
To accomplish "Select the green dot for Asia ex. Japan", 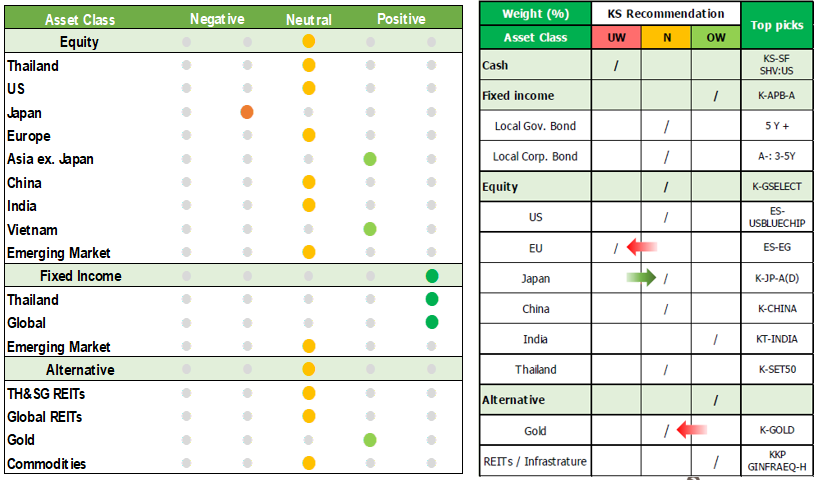I will tap(370, 159).
